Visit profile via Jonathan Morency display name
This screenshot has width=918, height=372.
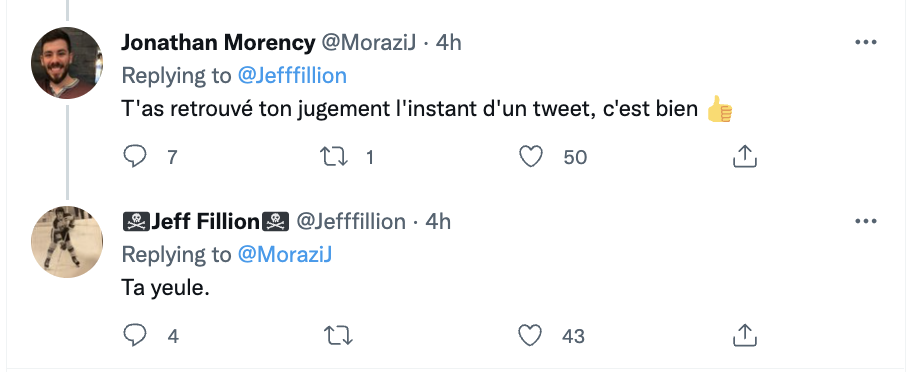pos(218,42)
